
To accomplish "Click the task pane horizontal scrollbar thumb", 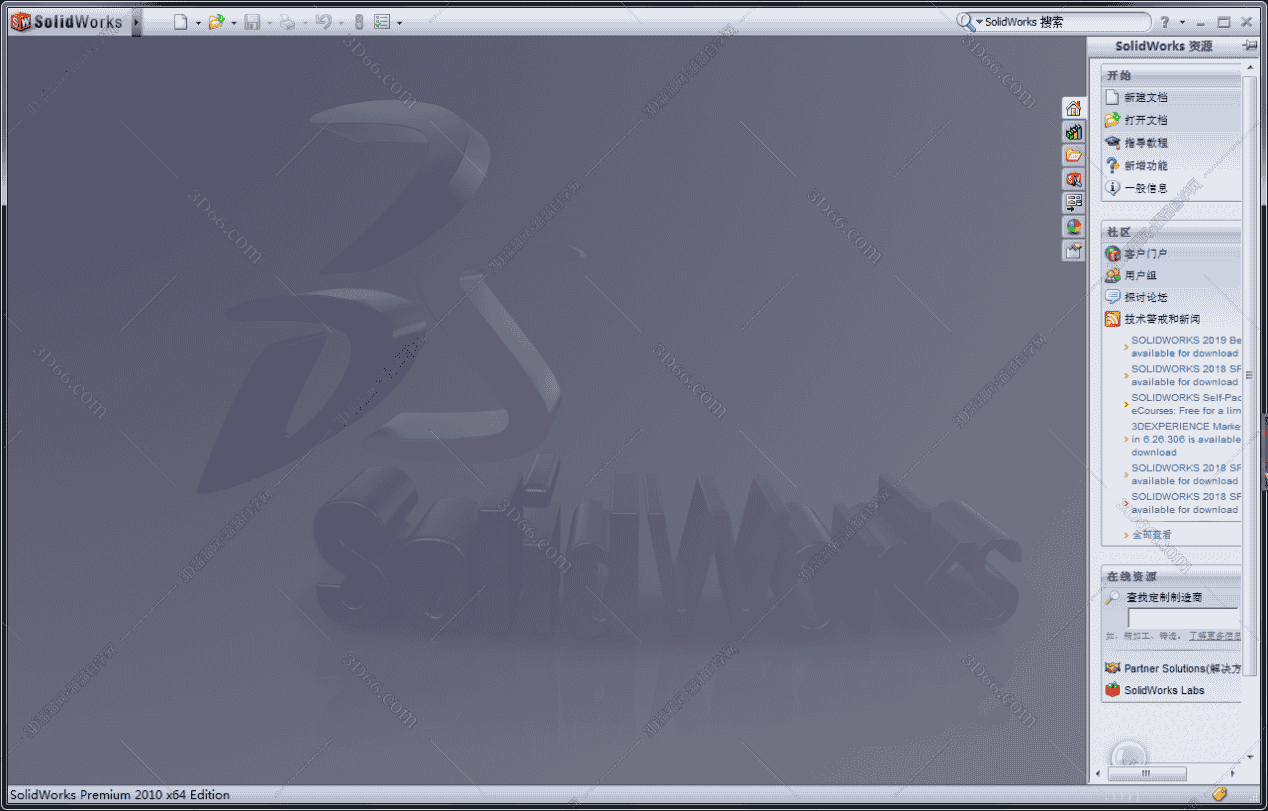I will pos(1146,773).
